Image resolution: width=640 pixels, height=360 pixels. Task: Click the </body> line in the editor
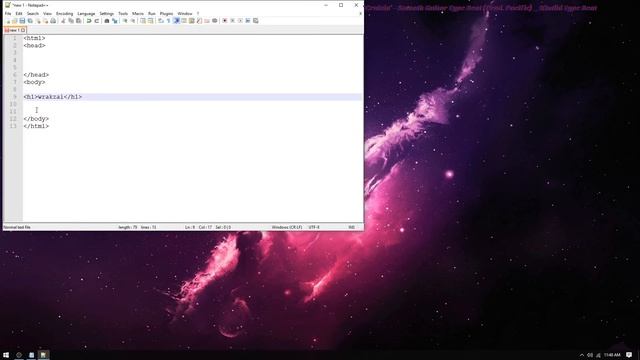click(x=36, y=119)
